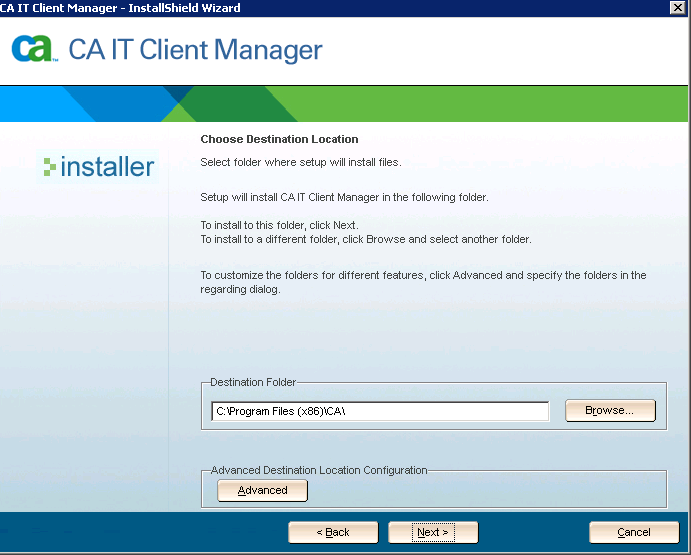The width and height of the screenshot is (691, 555).
Task: Click the CA logo icon
Action: (33, 48)
